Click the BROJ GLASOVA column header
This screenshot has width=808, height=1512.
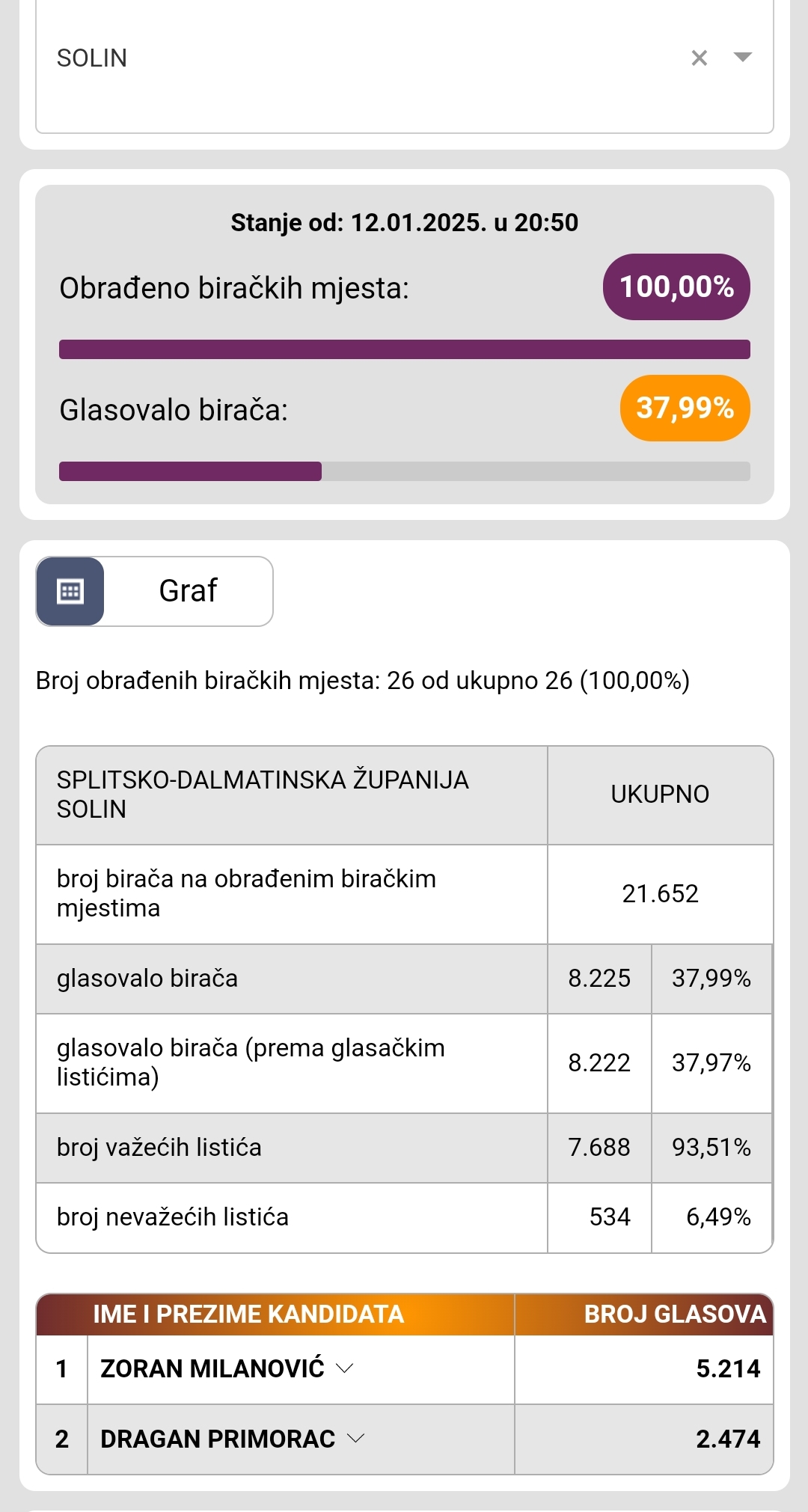pyautogui.click(x=675, y=1314)
